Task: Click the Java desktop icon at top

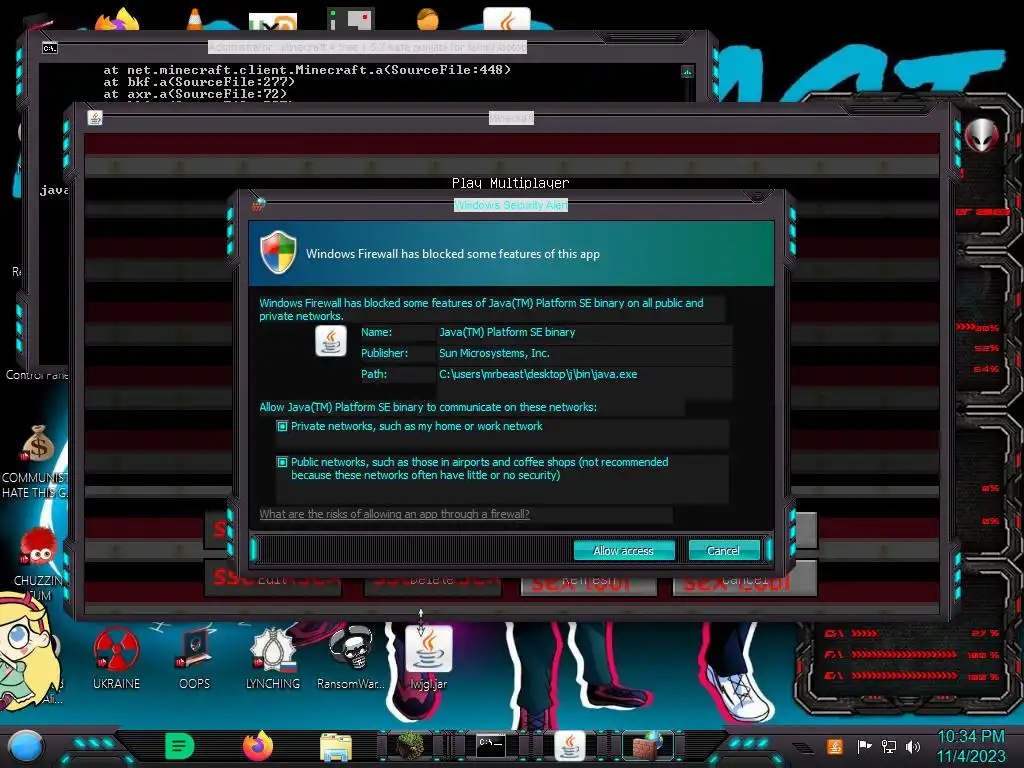Action: coord(507,19)
